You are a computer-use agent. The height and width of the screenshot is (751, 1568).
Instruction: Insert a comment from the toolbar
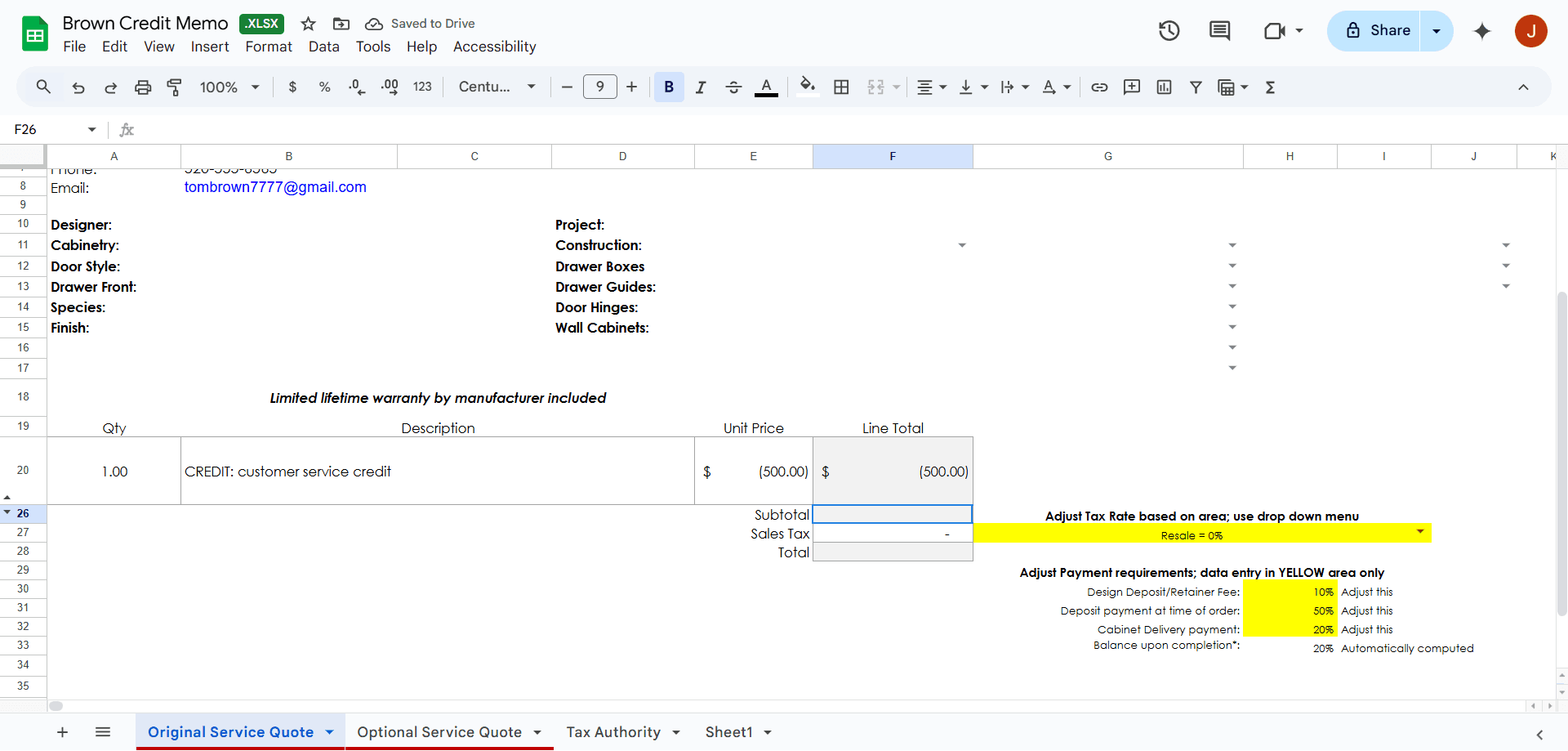point(1132,87)
